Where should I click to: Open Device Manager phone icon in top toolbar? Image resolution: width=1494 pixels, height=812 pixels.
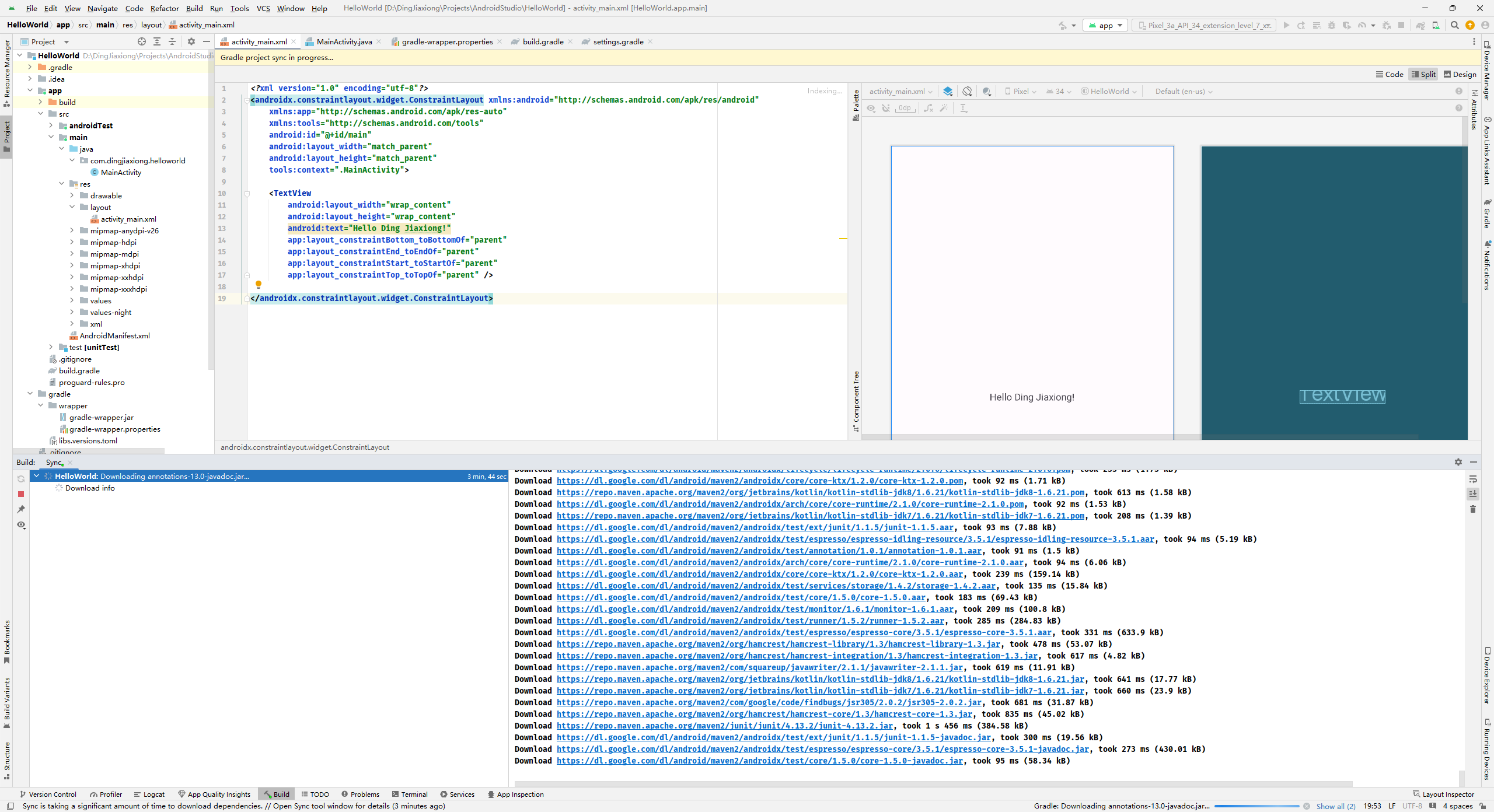click(x=1436, y=25)
